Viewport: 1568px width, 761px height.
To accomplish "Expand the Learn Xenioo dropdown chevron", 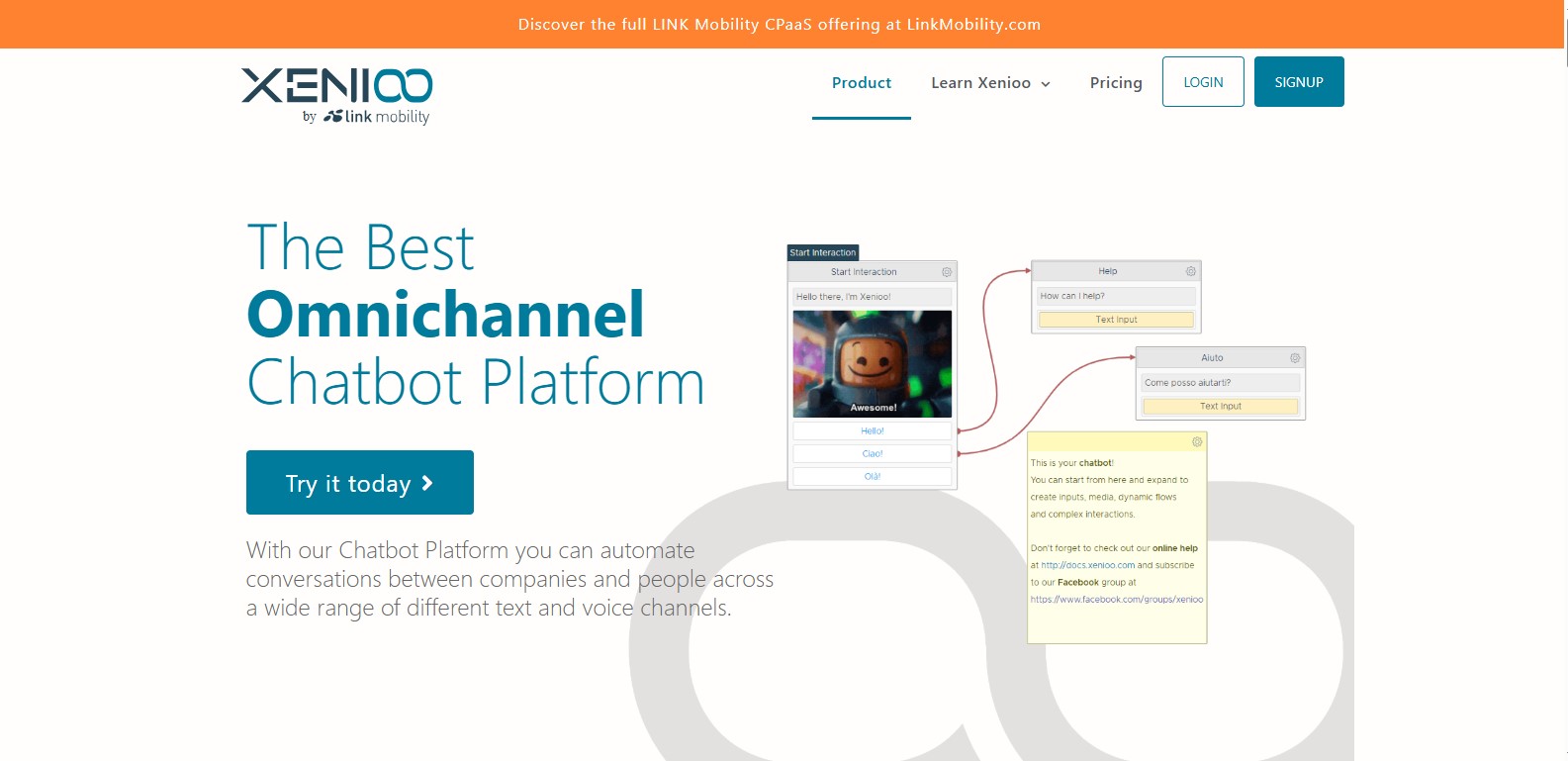I will click(1046, 84).
